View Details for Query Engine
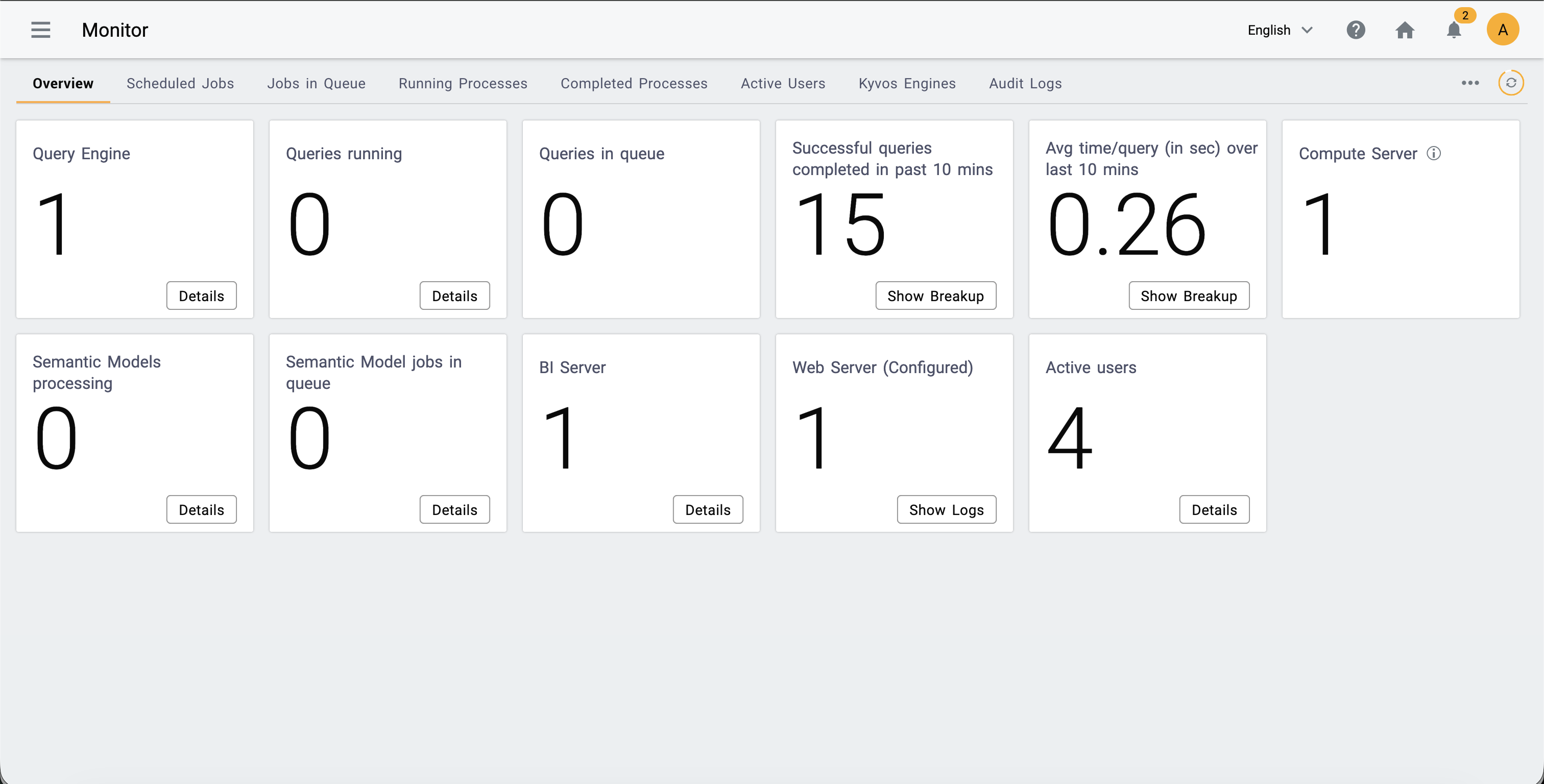This screenshot has width=1544, height=784. click(x=201, y=296)
